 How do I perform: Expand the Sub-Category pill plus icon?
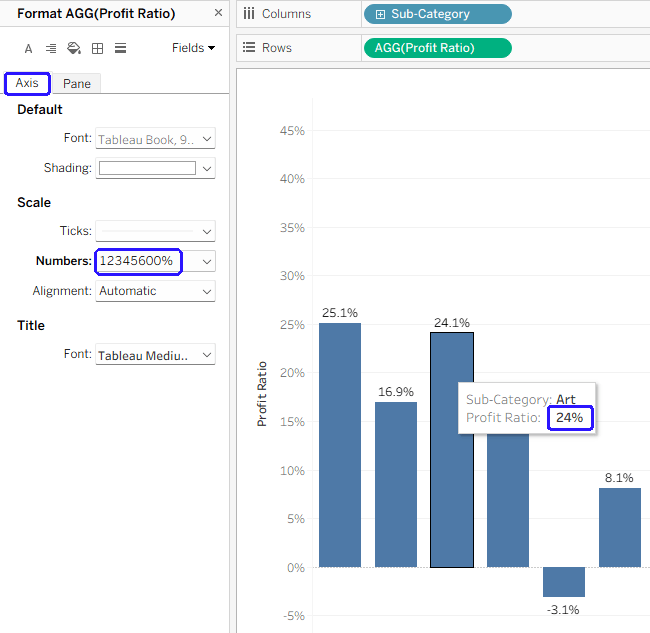coord(380,14)
